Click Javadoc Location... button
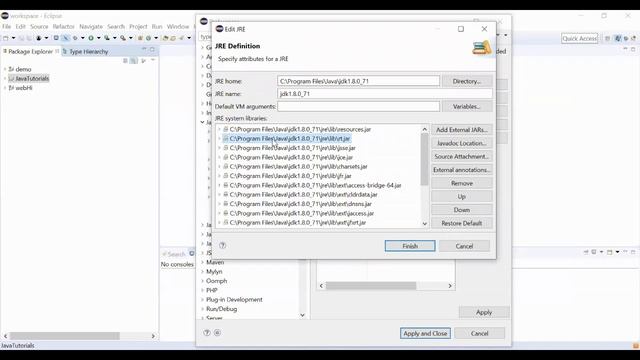 (462, 143)
